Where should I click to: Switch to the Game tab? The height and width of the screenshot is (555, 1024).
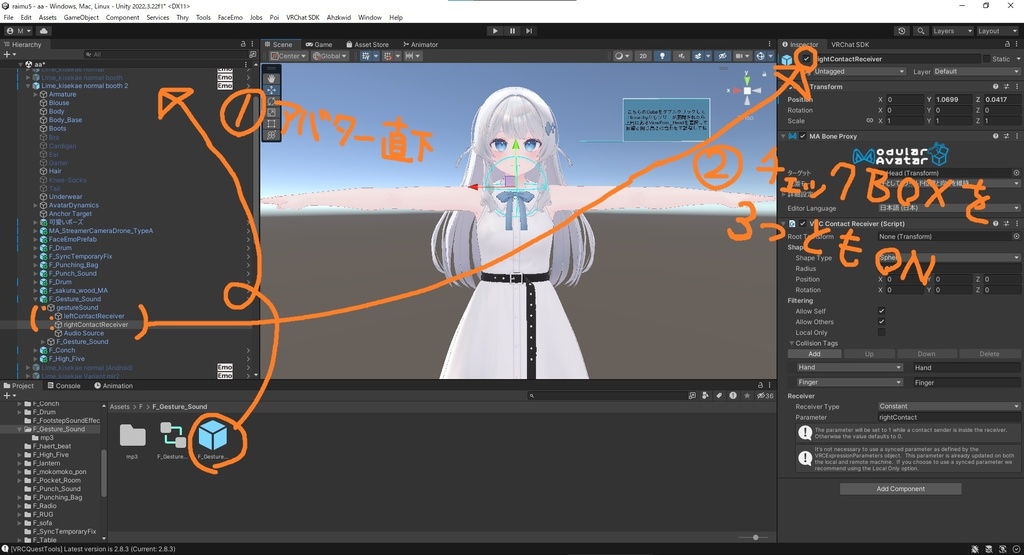click(x=319, y=44)
